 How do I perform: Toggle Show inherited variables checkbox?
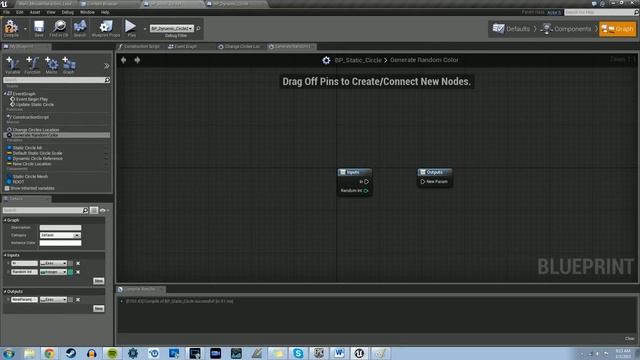tap(7, 188)
